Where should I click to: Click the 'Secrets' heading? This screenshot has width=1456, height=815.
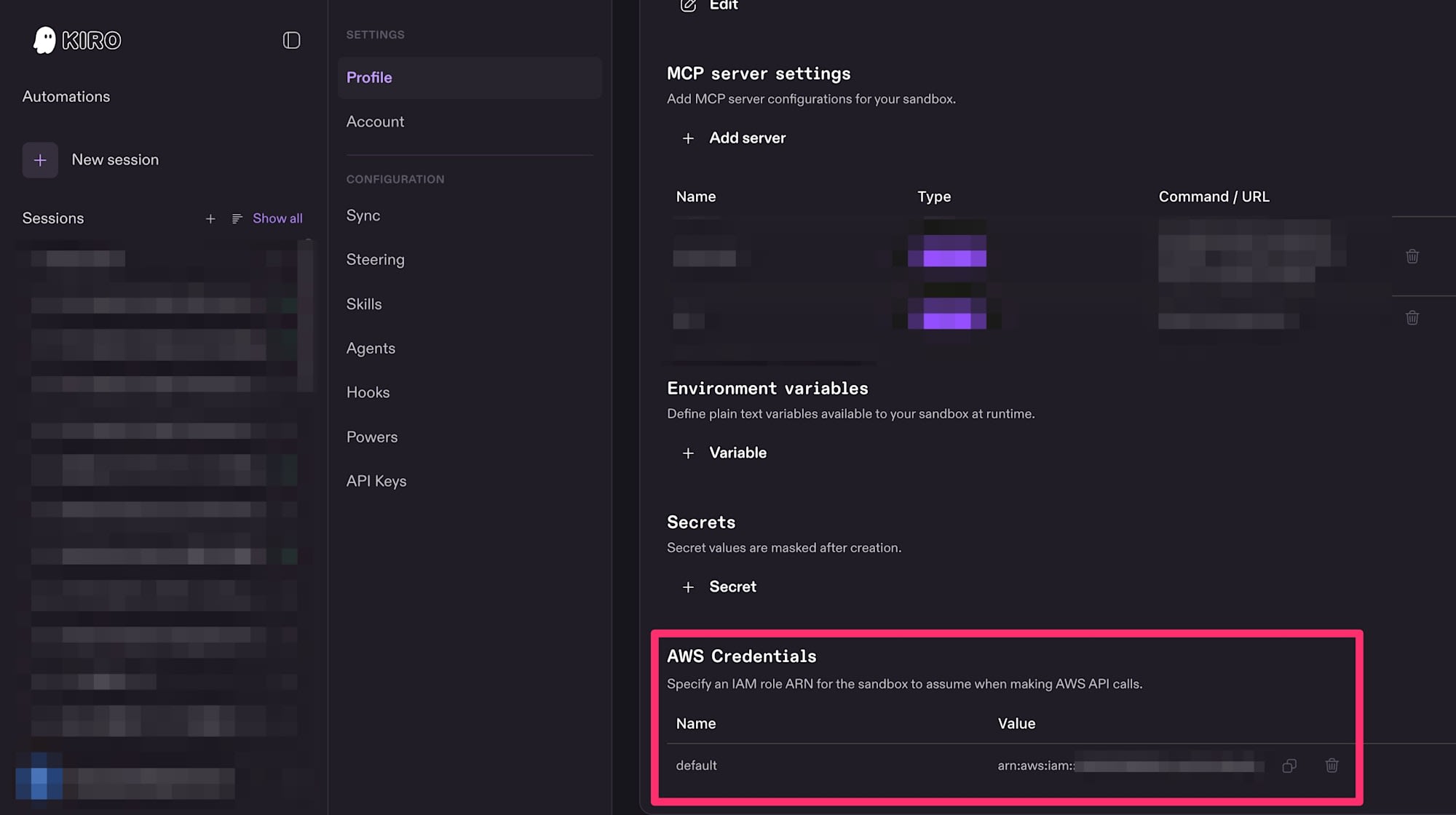tap(701, 522)
